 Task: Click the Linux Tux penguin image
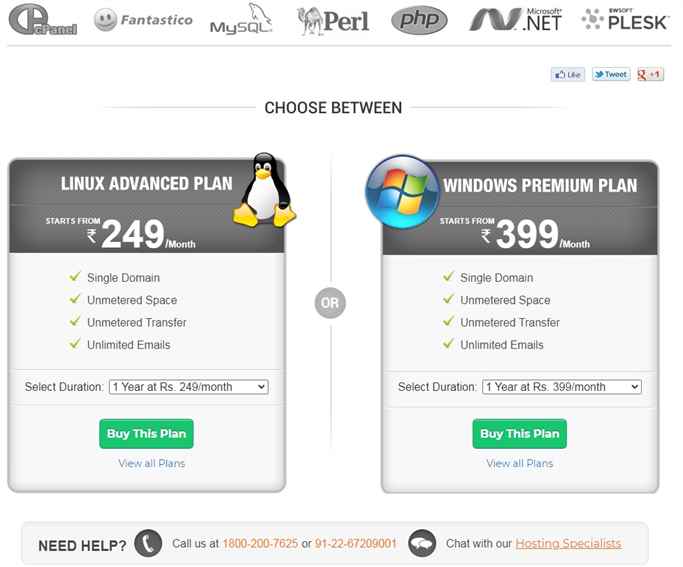264,190
